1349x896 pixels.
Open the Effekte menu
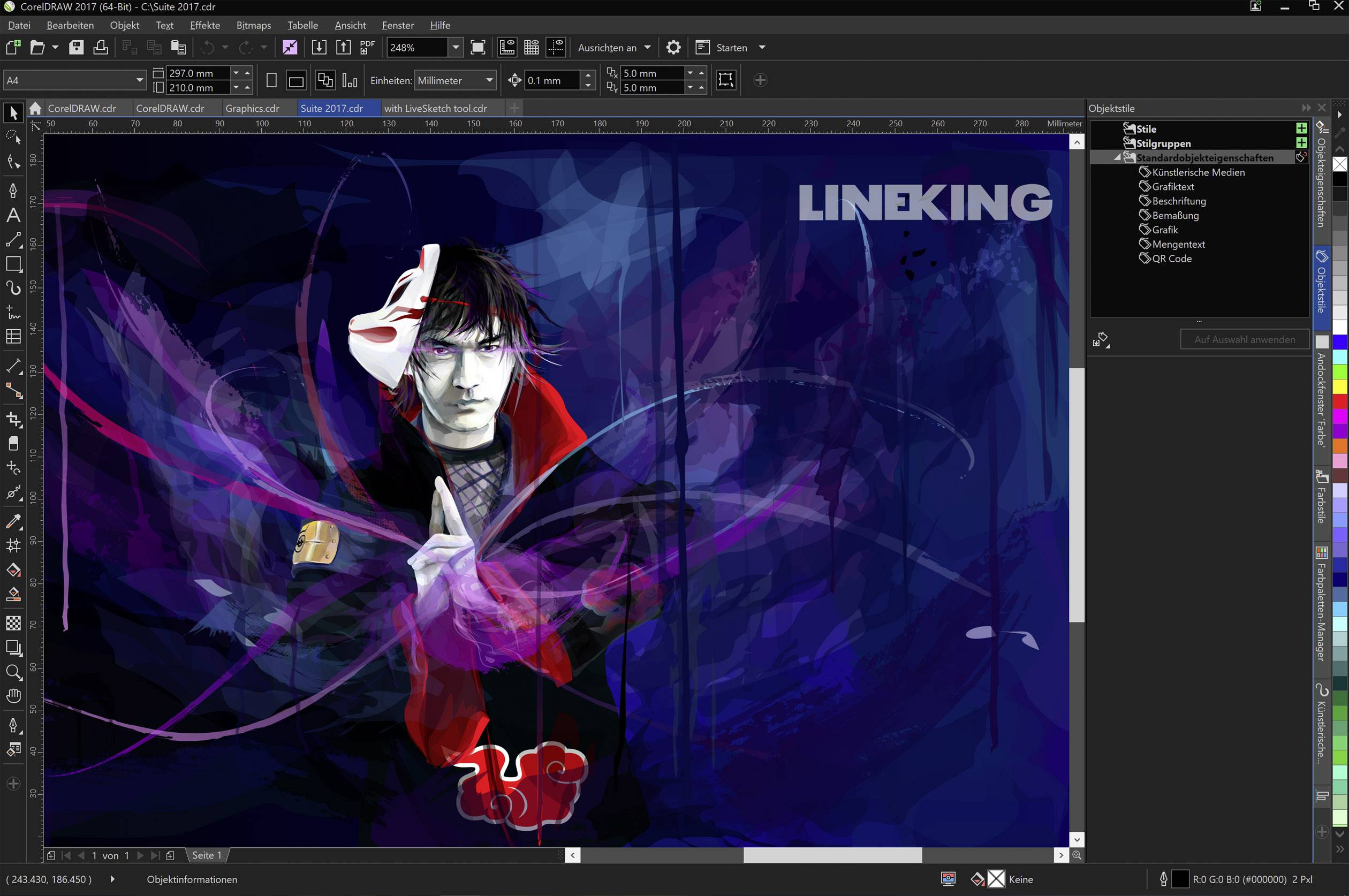pos(204,25)
